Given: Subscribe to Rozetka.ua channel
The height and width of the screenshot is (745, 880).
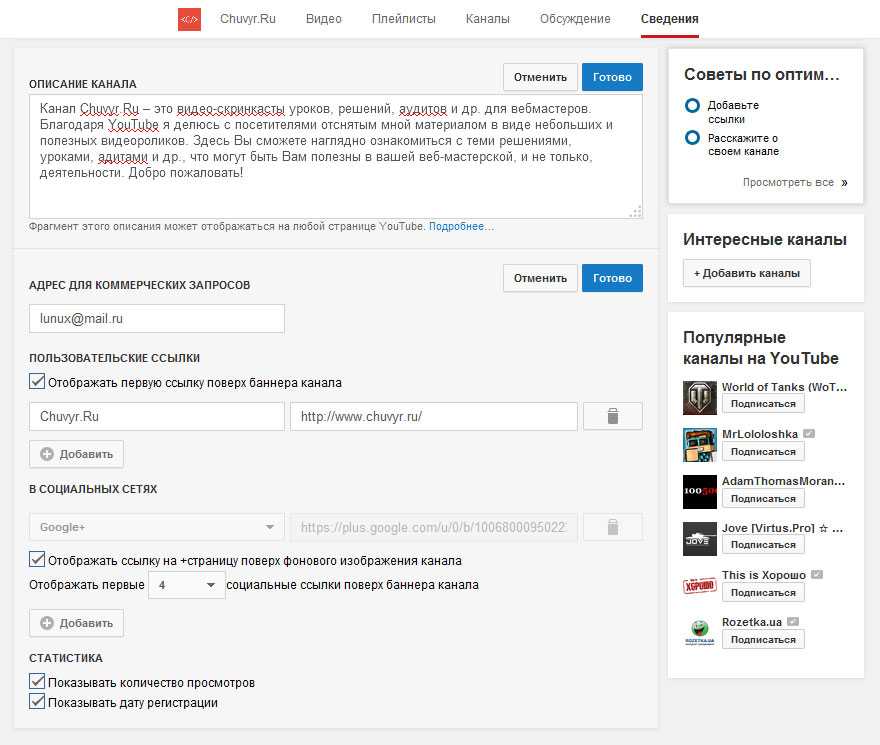Looking at the screenshot, I should tap(763, 639).
